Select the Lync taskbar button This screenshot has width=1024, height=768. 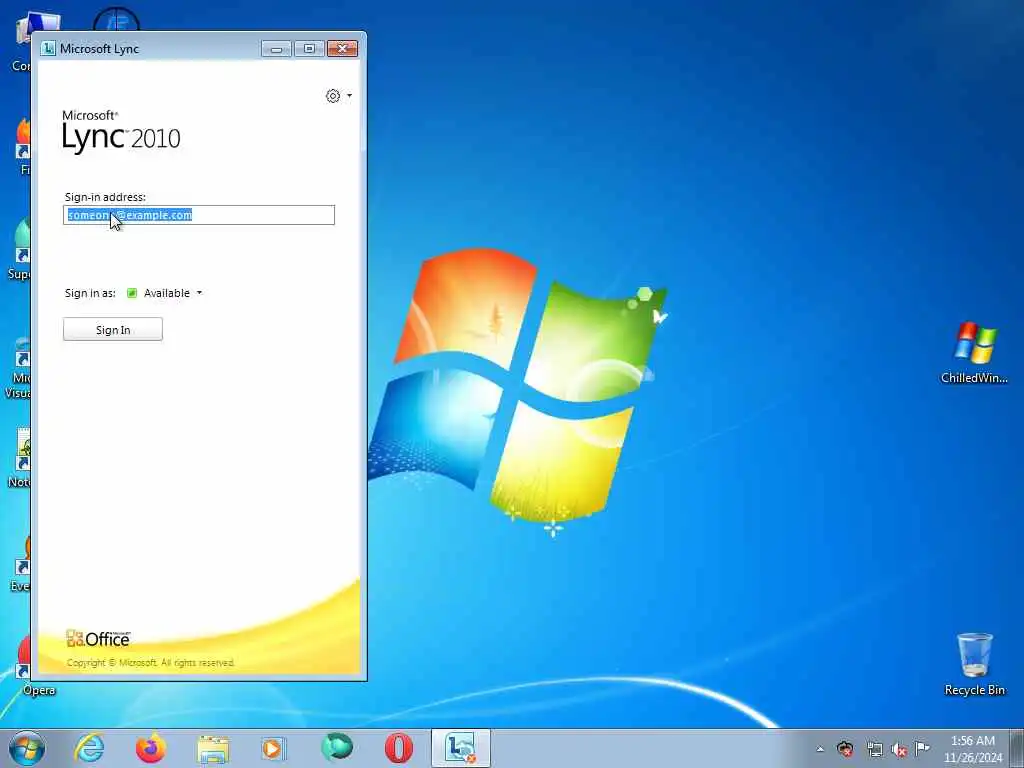pos(460,748)
